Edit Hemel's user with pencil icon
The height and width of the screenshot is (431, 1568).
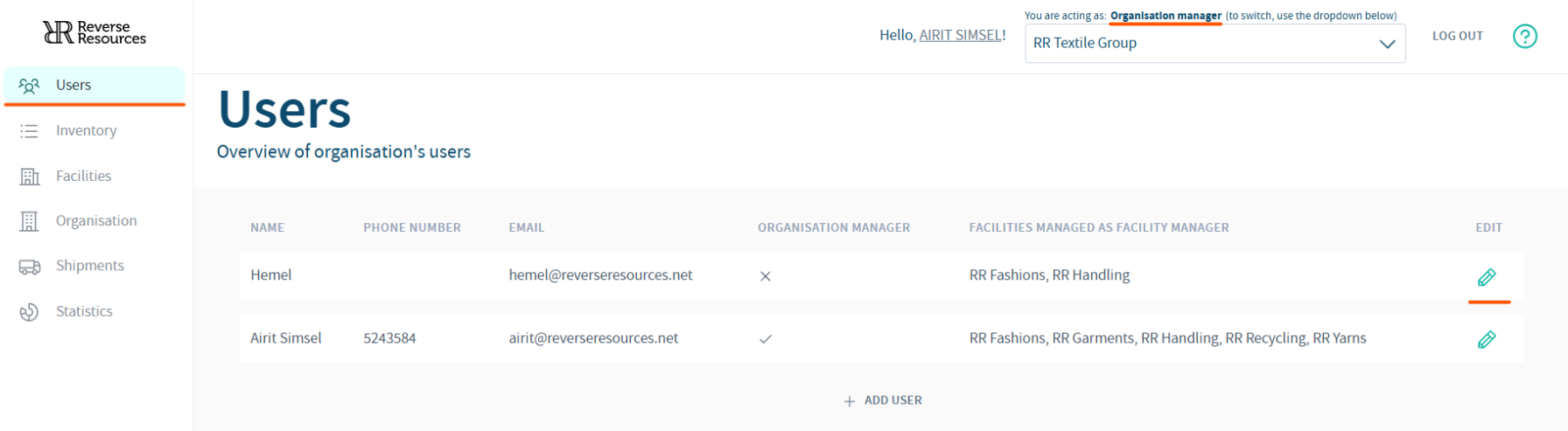(x=1487, y=278)
